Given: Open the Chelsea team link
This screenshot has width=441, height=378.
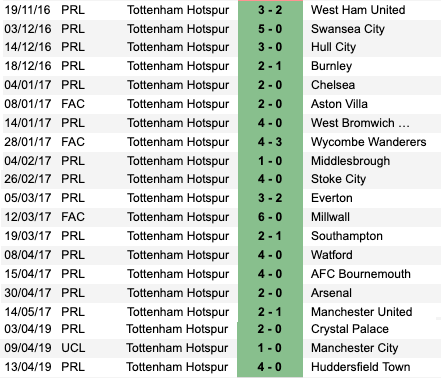Looking at the screenshot, I should (x=333, y=85).
